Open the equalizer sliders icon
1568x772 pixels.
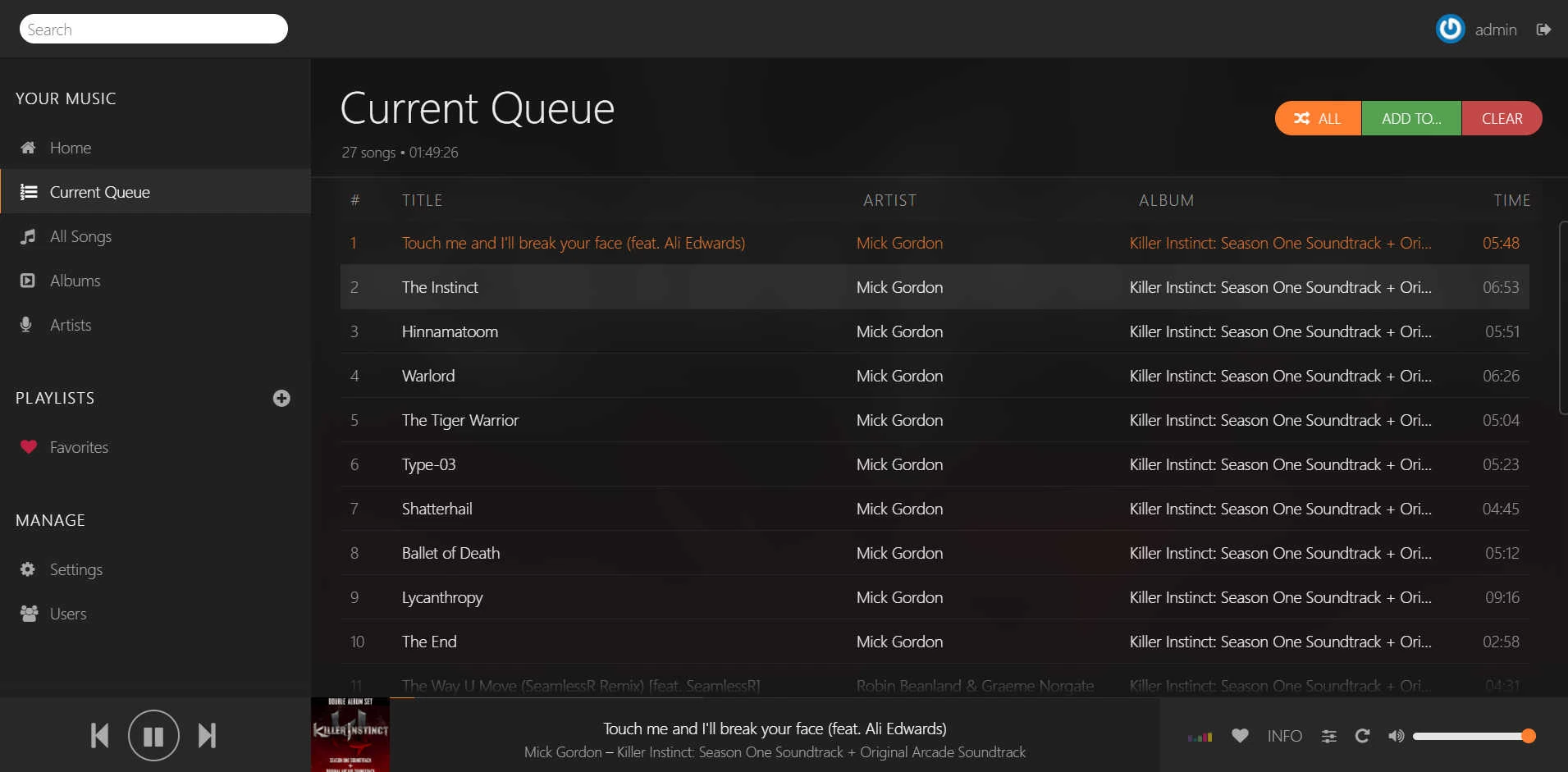point(1329,736)
